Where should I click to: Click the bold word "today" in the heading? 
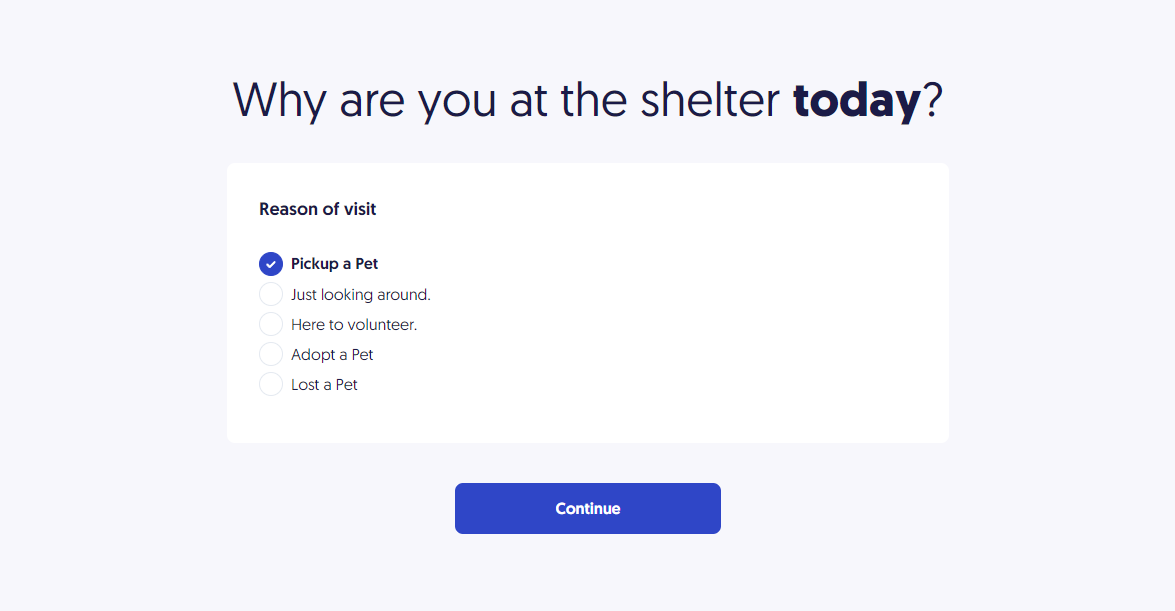click(x=856, y=100)
